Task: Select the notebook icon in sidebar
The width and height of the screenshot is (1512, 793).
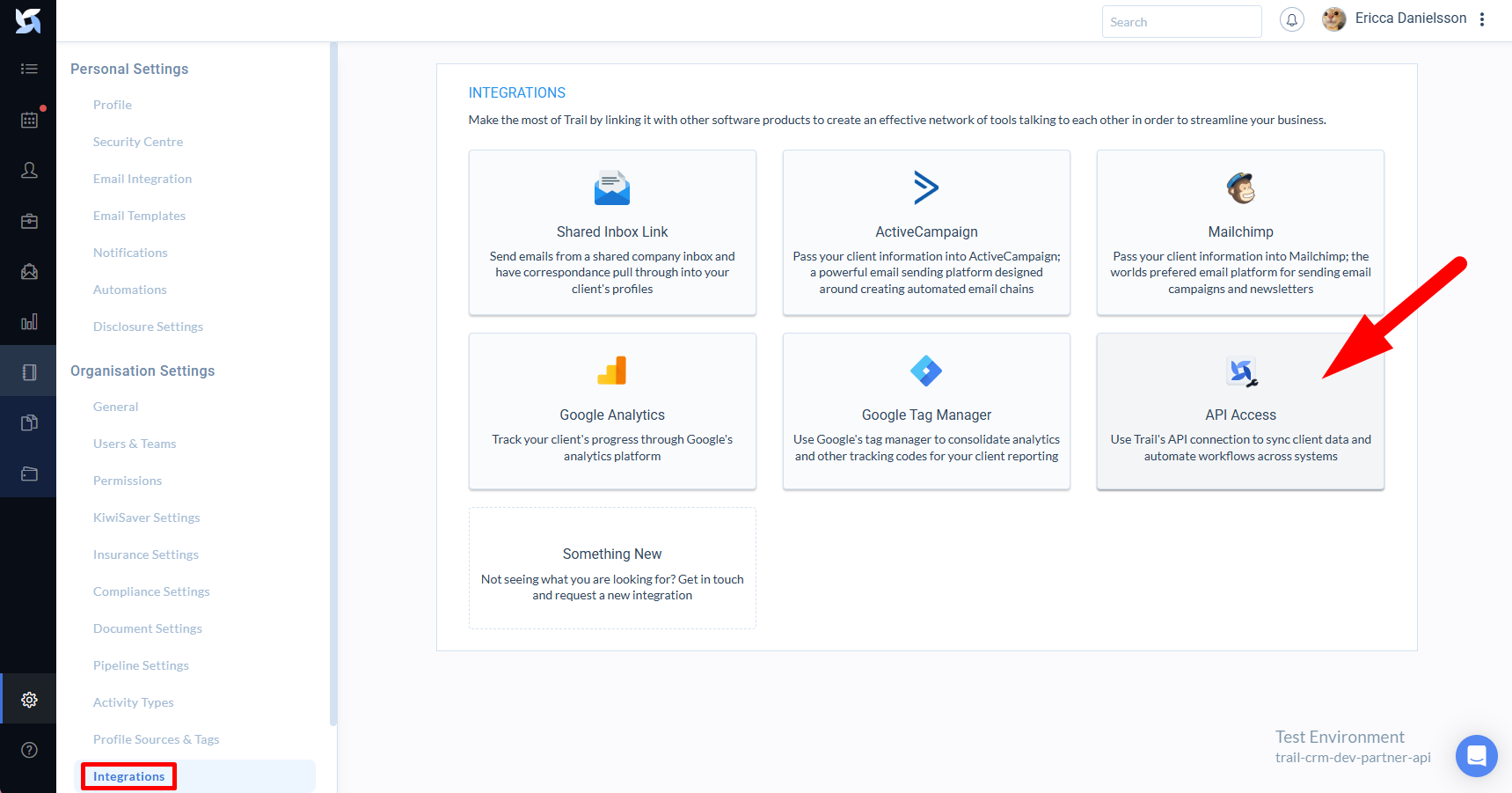Action: point(29,370)
